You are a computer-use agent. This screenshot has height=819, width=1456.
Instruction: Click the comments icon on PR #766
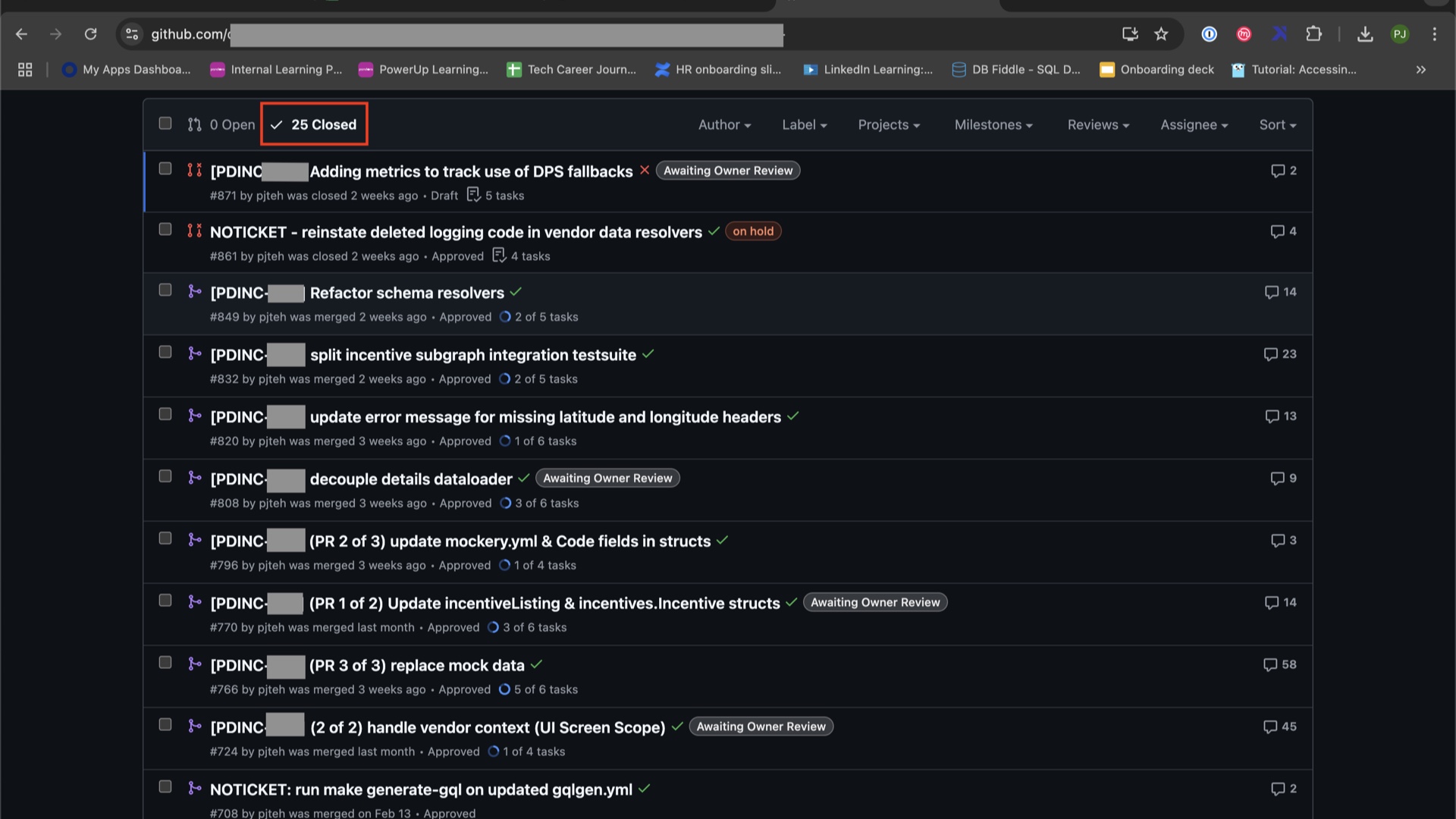coord(1270,665)
